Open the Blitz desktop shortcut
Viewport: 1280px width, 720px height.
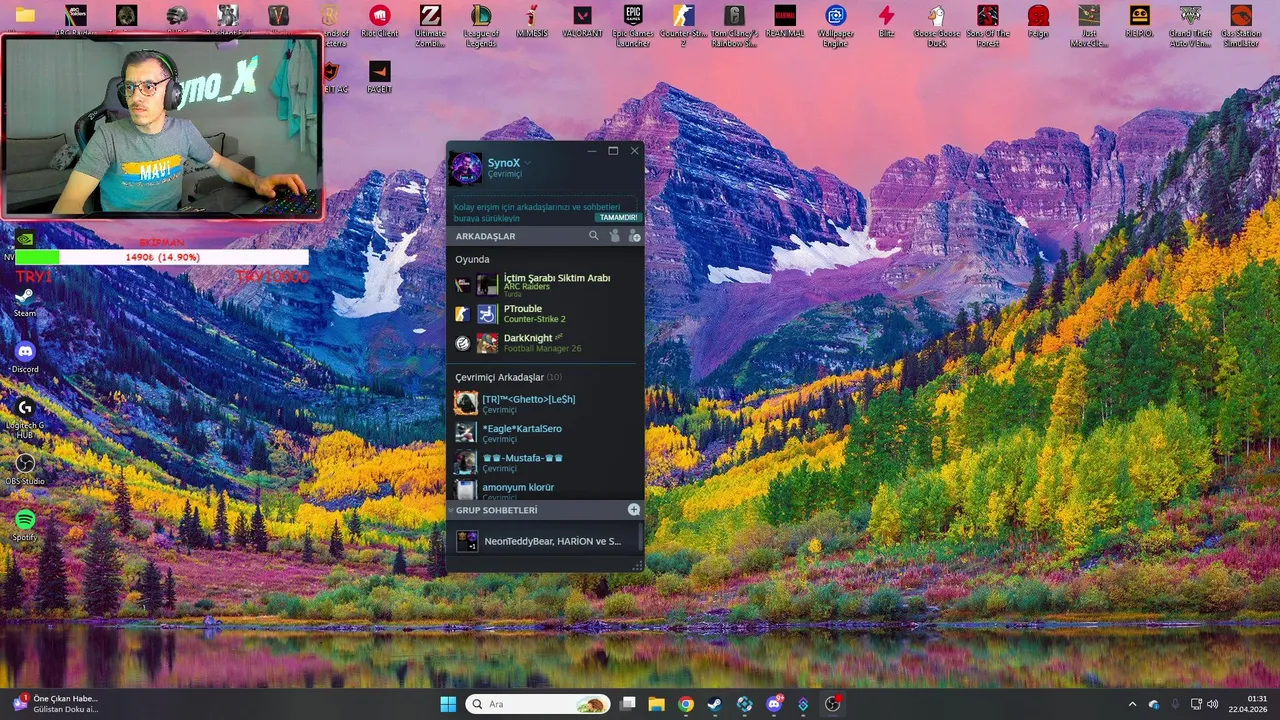(886, 22)
